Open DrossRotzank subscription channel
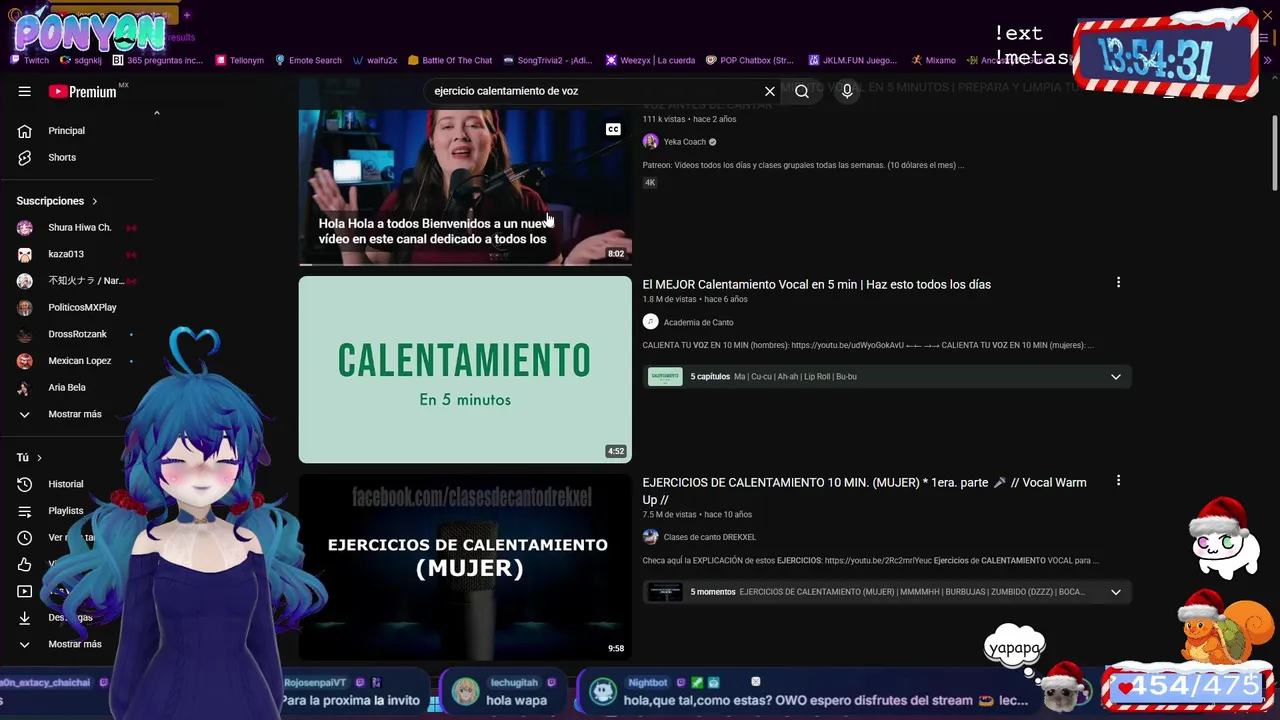This screenshot has width=1280, height=720. [x=78, y=334]
